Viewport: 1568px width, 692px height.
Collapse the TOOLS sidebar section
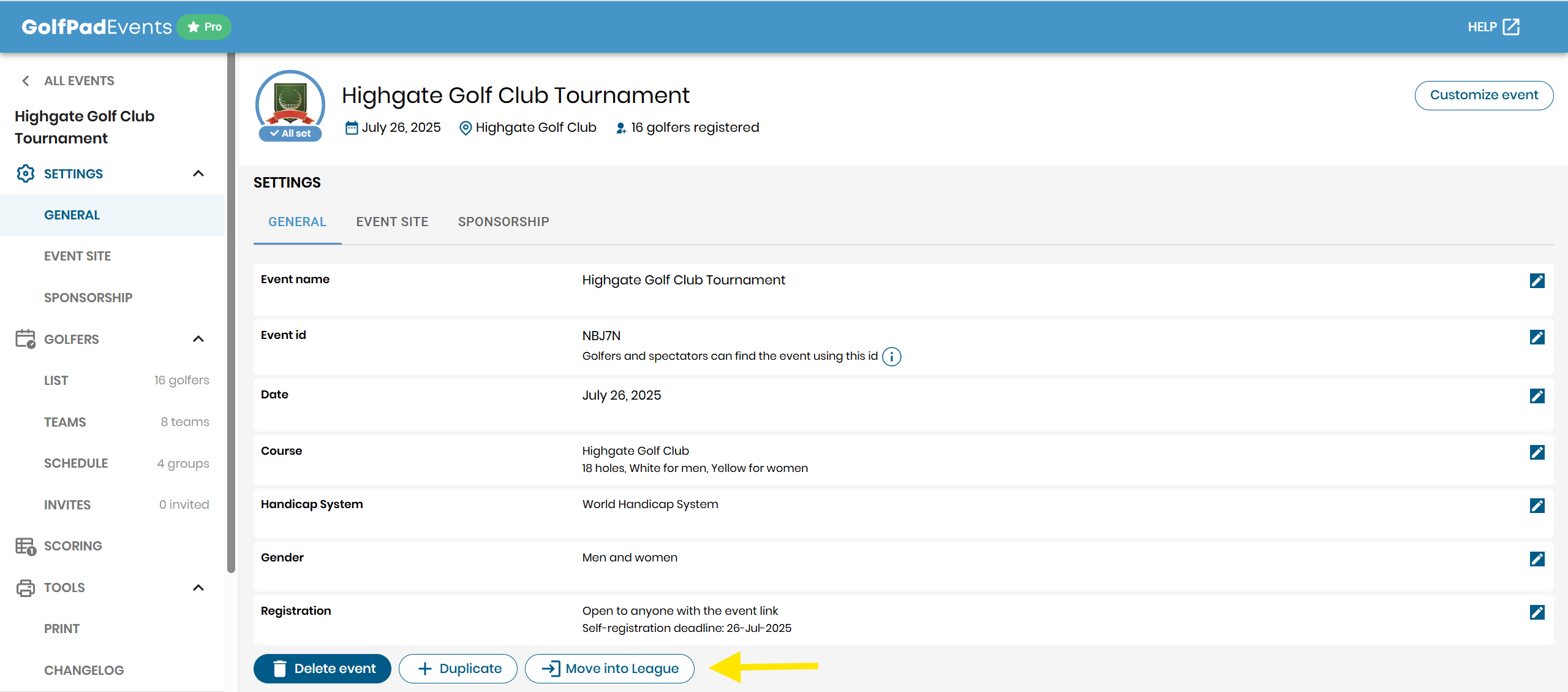click(198, 588)
